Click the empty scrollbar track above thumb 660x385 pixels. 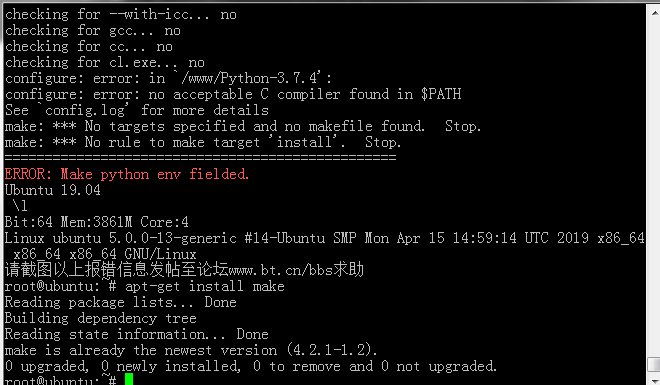[654, 189]
